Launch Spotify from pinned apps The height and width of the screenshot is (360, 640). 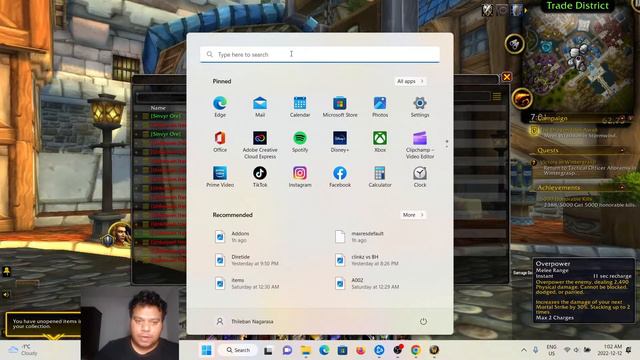300,142
